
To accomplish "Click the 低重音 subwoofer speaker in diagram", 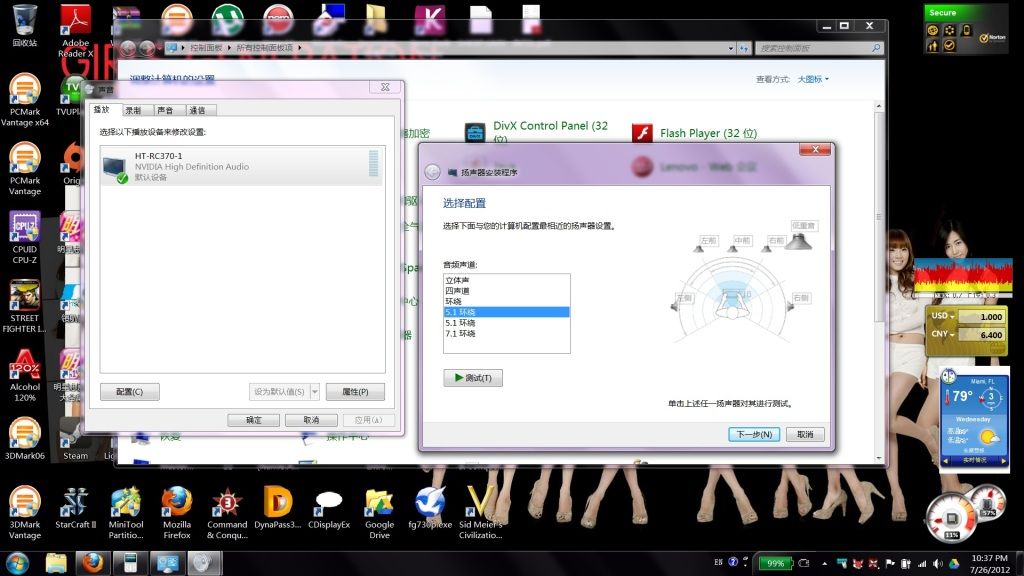I will (798, 242).
